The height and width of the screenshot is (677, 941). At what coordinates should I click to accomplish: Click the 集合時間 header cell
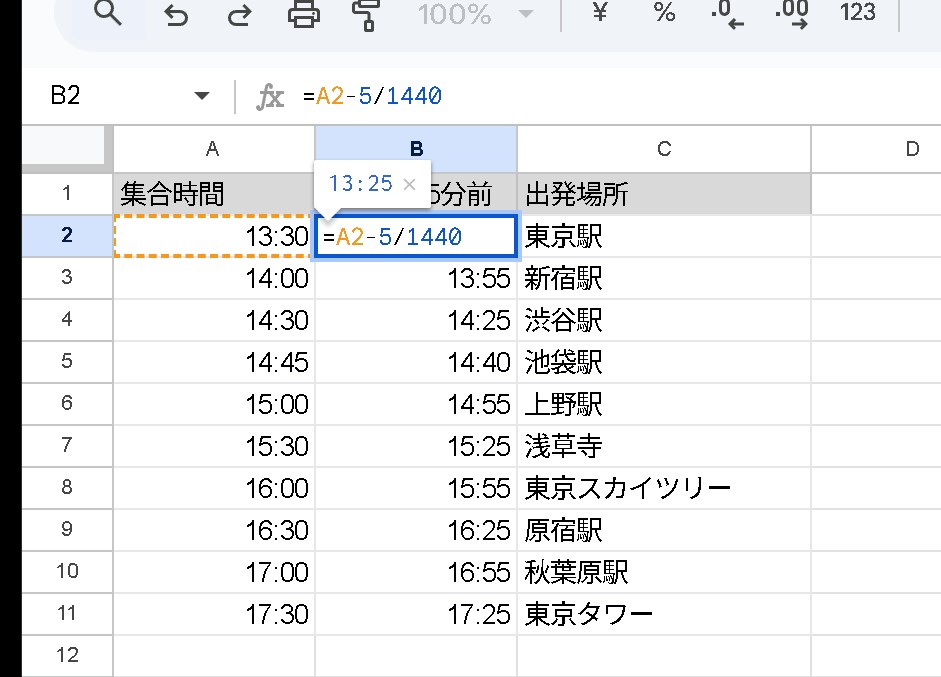click(x=213, y=193)
